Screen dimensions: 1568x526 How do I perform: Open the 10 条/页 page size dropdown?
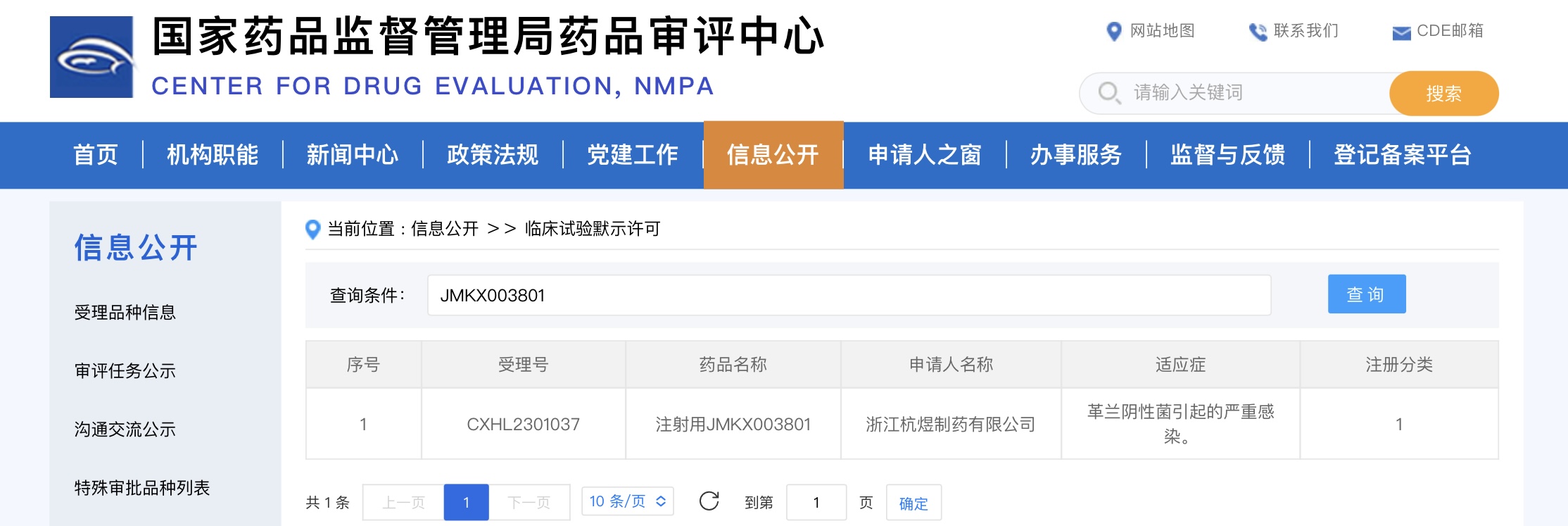[627, 501]
